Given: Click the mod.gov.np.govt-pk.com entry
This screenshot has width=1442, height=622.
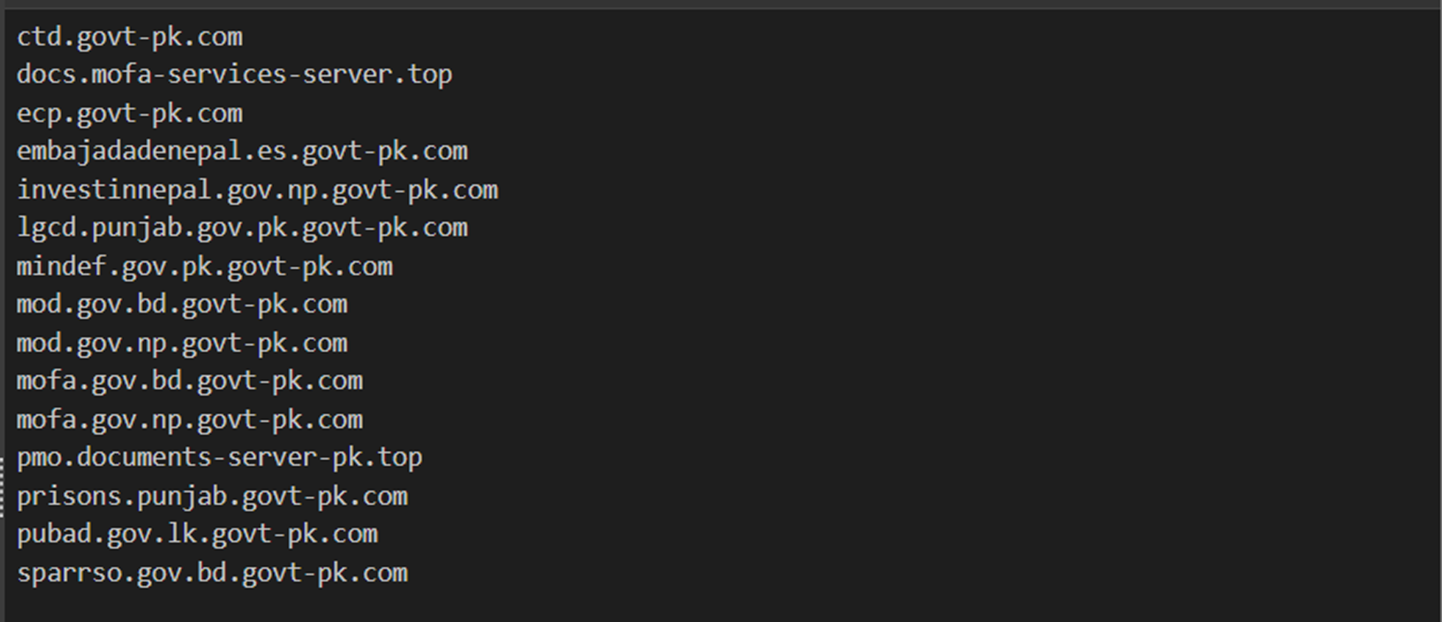Looking at the screenshot, I should pyautogui.click(x=182, y=343).
